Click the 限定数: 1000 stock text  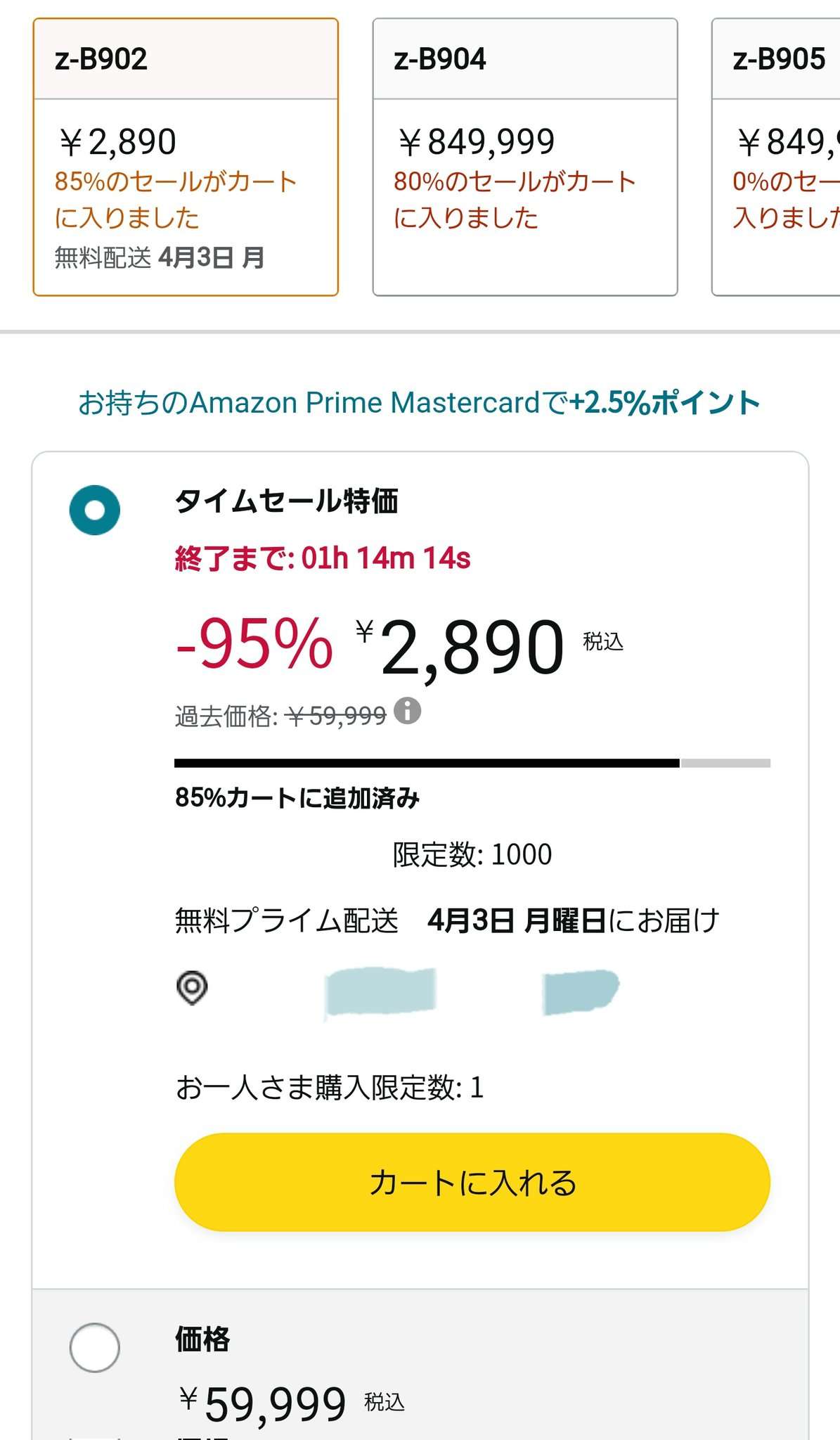coord(472,854)
